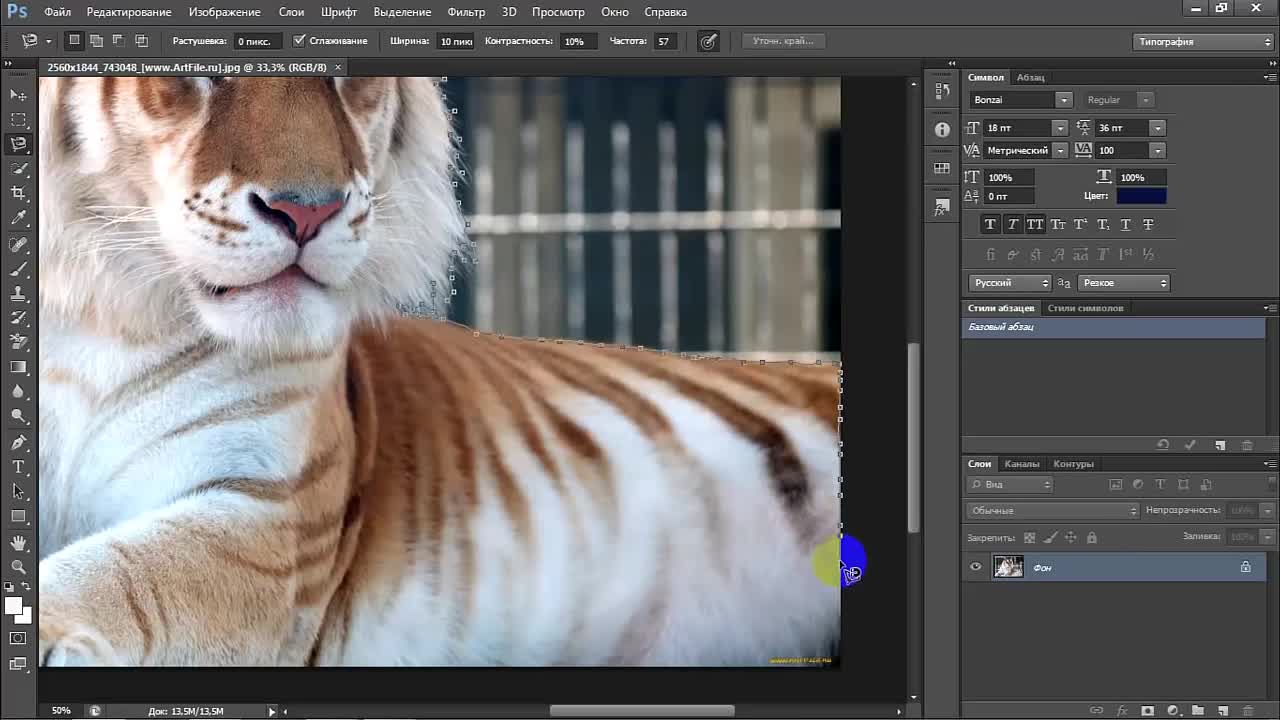The height and width of the screenshot is (720, 1280).
Task: Select the Gradient tool
Action: coord(18,367)
